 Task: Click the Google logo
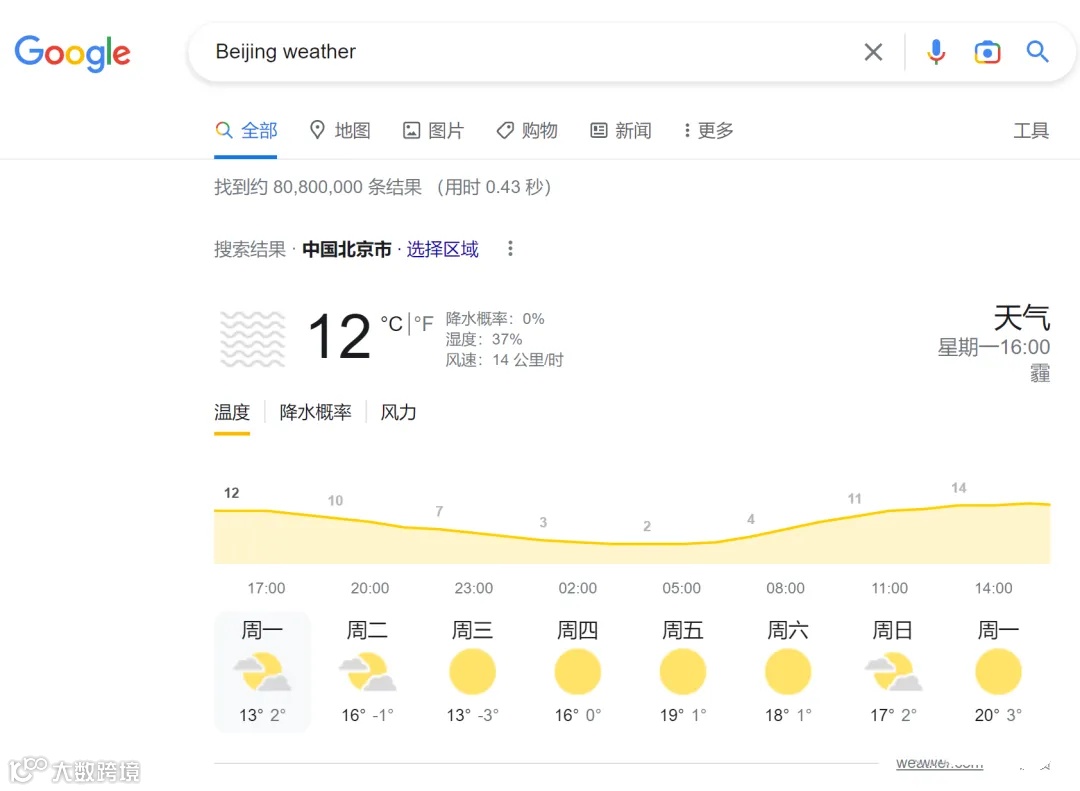(72, 54)
